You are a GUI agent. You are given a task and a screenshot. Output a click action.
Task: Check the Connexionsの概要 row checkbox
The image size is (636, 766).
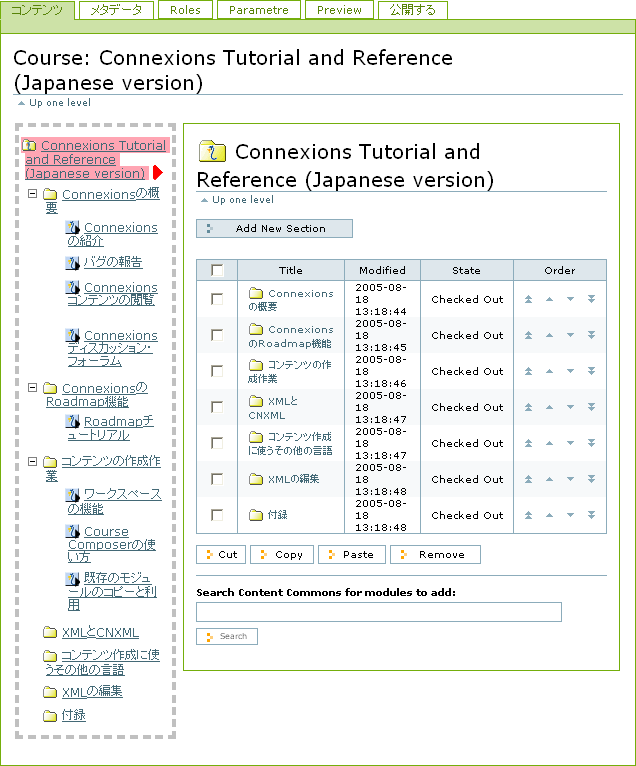pos(217,299)
